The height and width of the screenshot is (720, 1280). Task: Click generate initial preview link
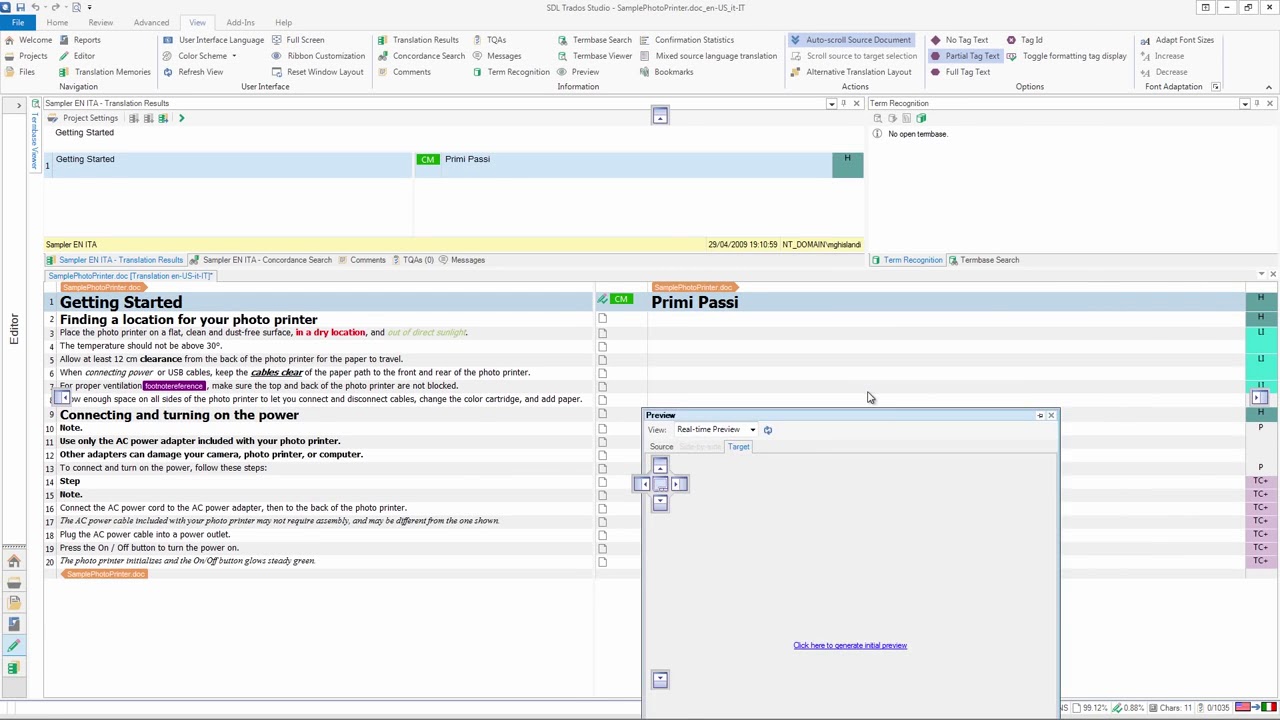click(x=850, y=646)
